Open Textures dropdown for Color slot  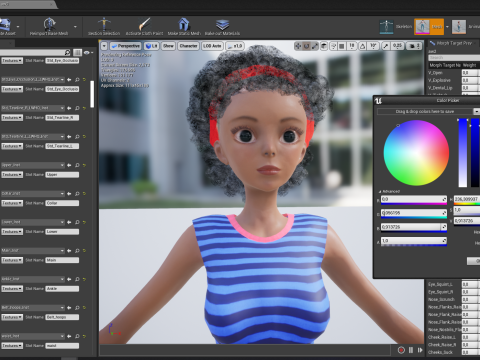12,203
